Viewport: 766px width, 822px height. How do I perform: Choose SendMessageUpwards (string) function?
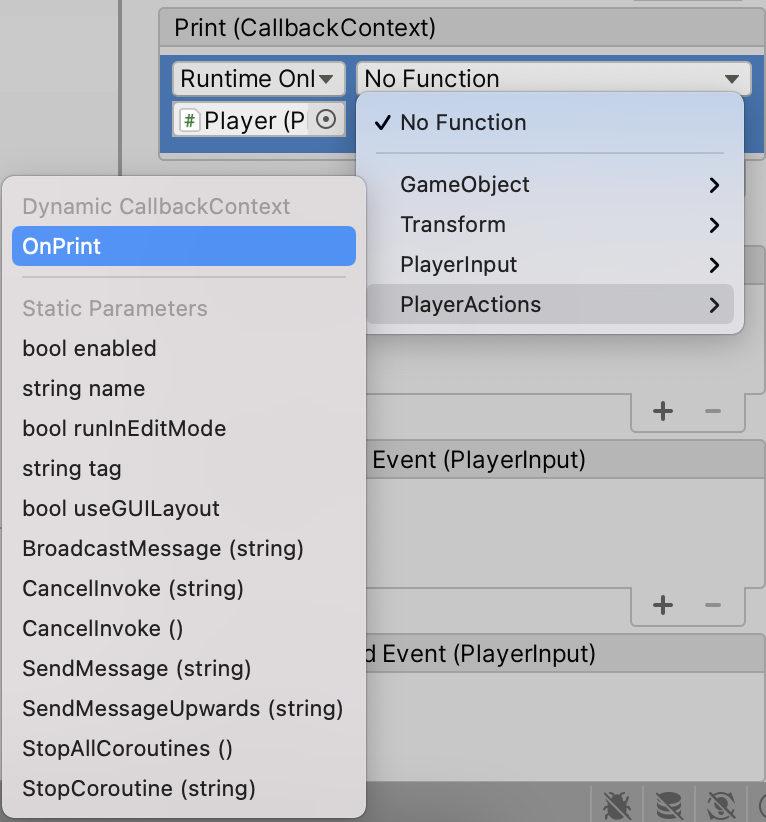click(184, 708)
